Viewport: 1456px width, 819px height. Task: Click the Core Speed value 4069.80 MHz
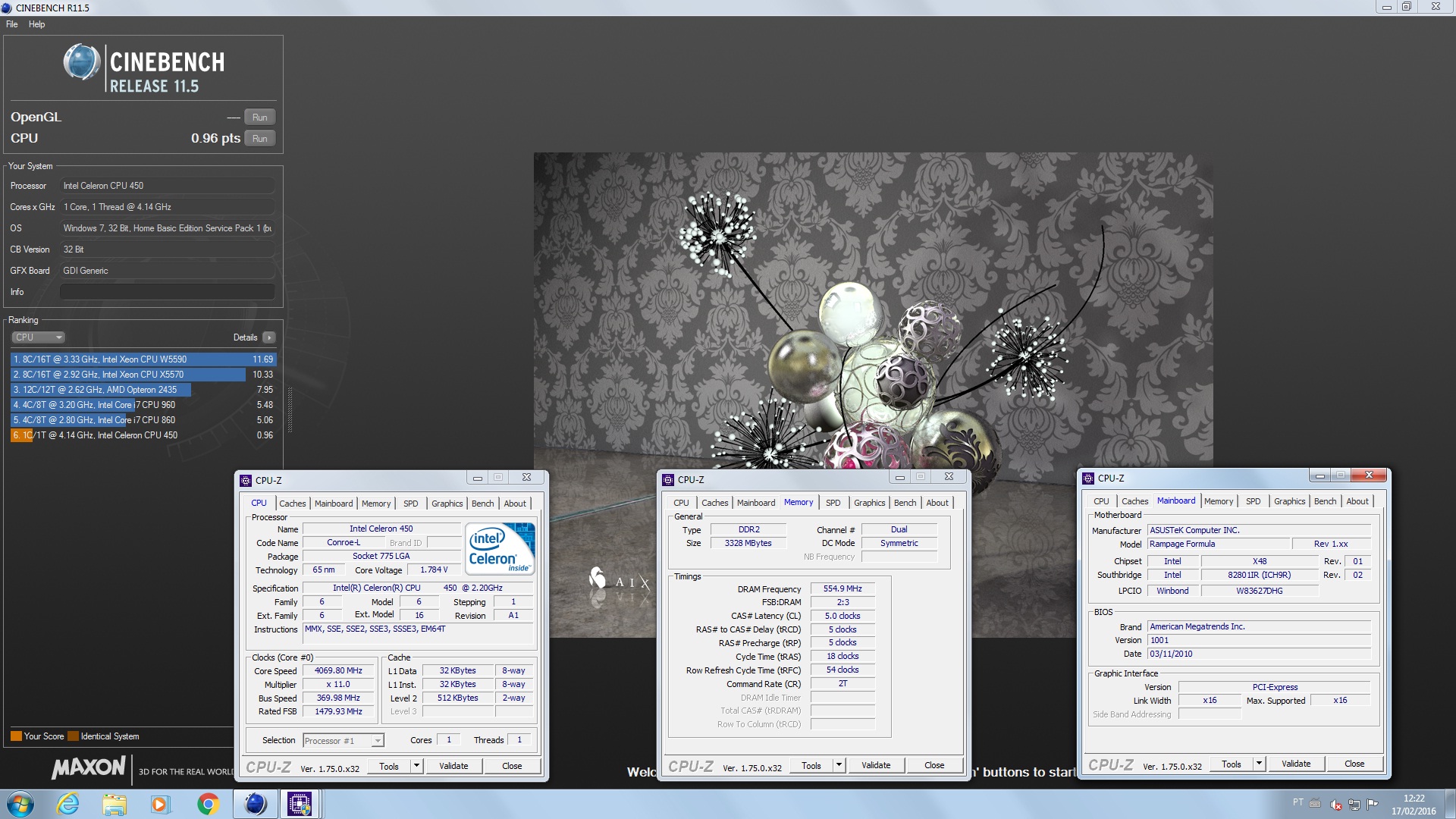(338, 671)
